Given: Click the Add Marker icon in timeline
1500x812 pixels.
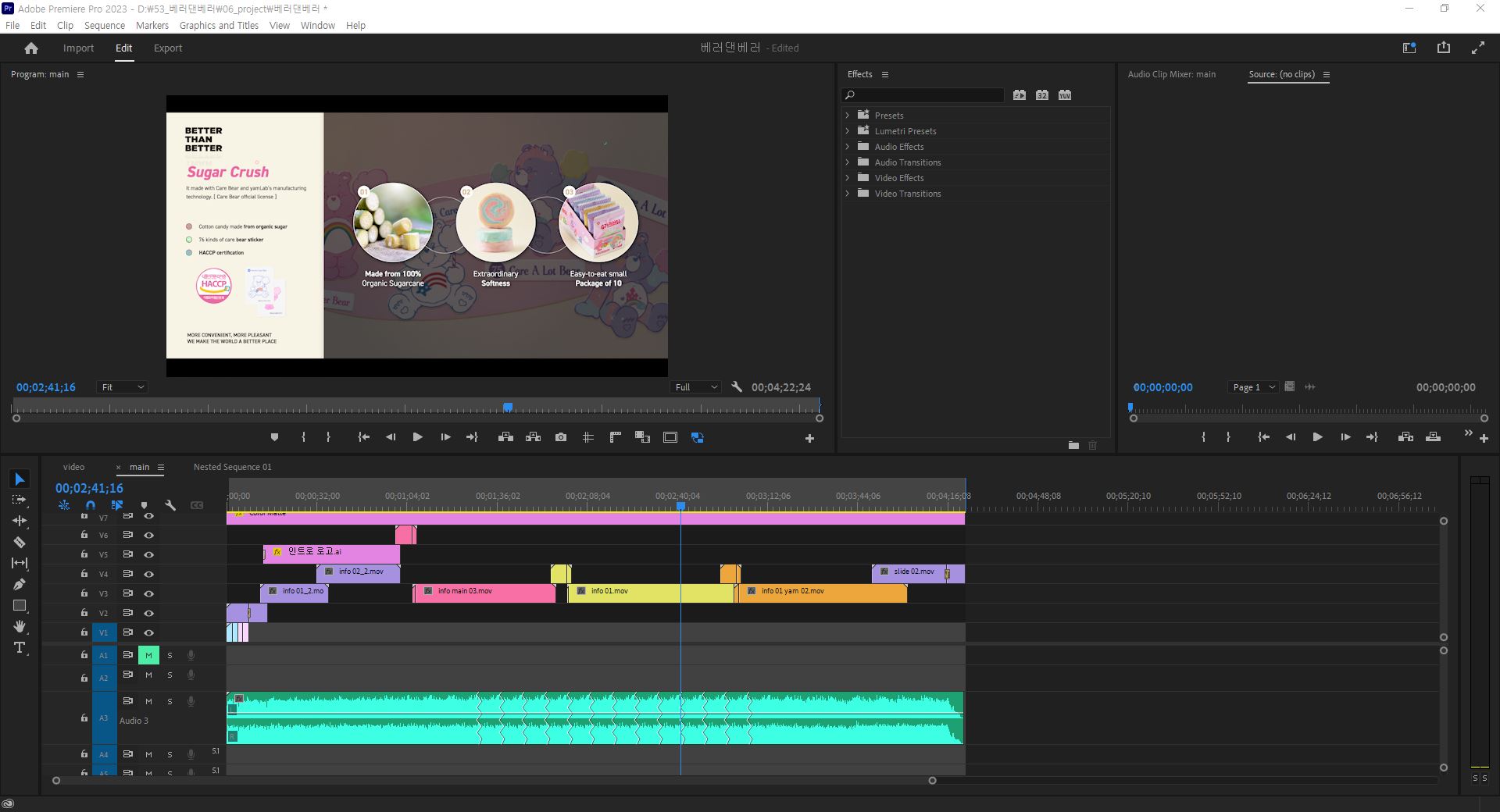Looking at the screenshot, I should [144, 505].
